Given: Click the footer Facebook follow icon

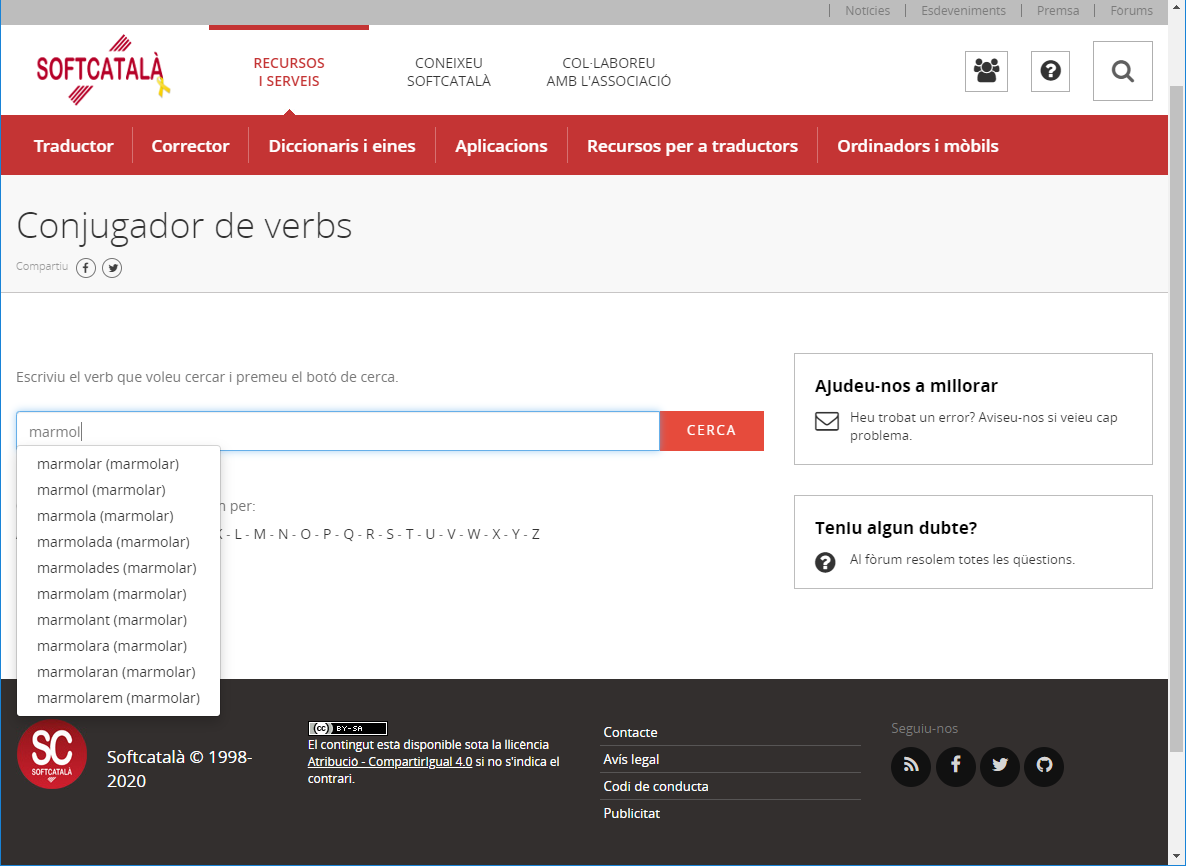Looking at the screenshot, I should (x=955, y=766).
